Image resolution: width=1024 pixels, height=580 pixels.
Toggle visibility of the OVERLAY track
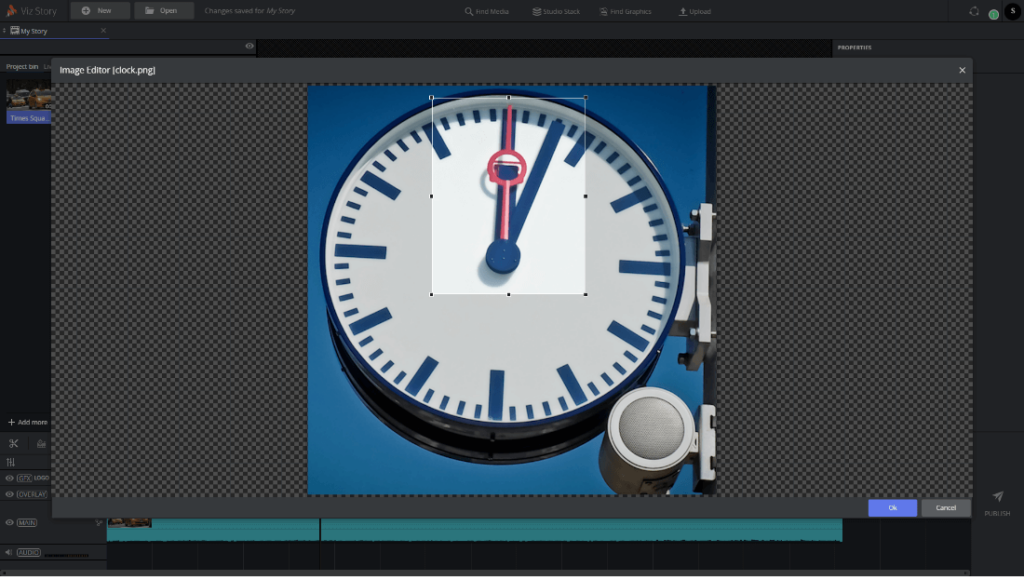coord(9,495)
